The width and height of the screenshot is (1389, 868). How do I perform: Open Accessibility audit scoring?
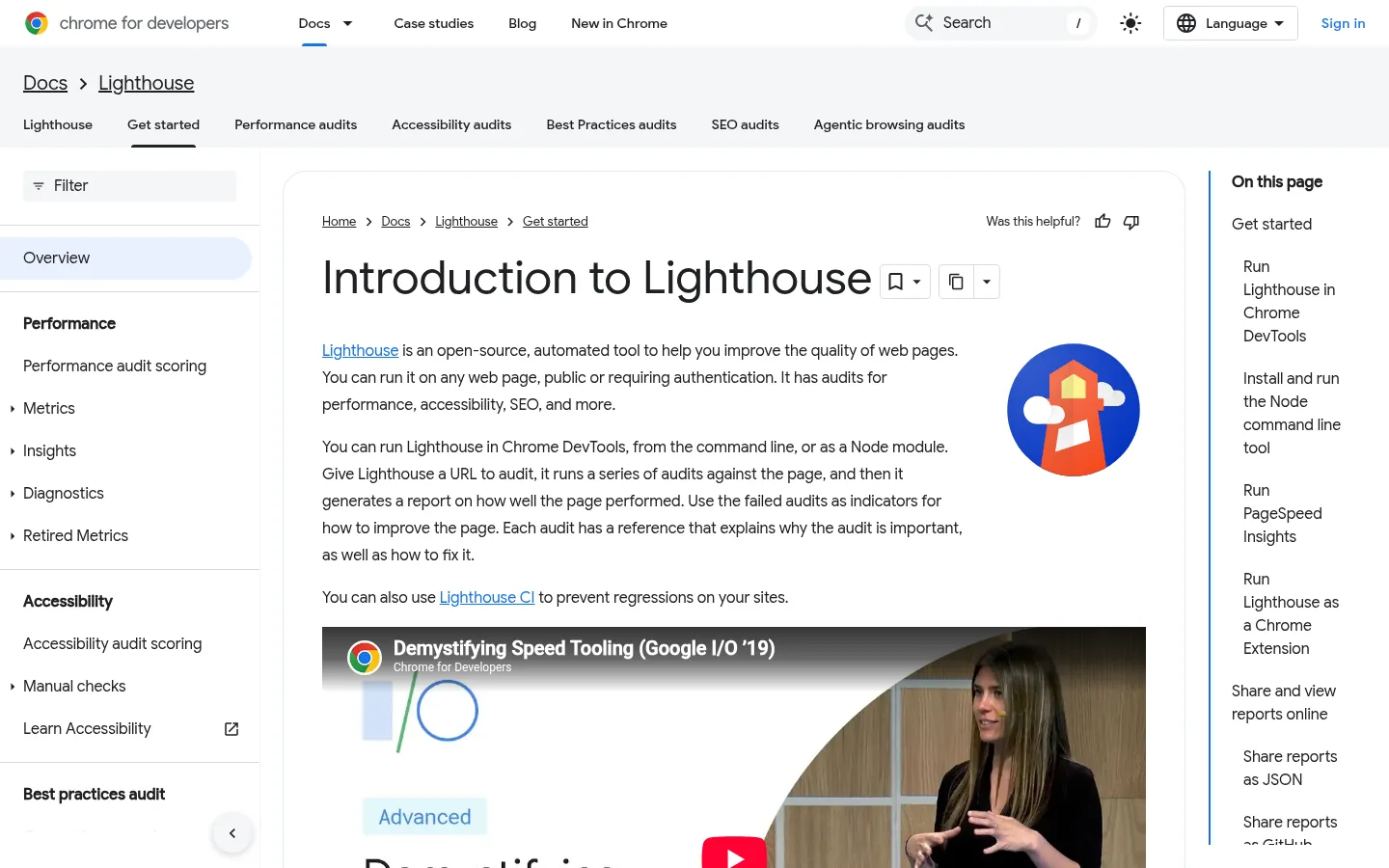pos(113,644)
